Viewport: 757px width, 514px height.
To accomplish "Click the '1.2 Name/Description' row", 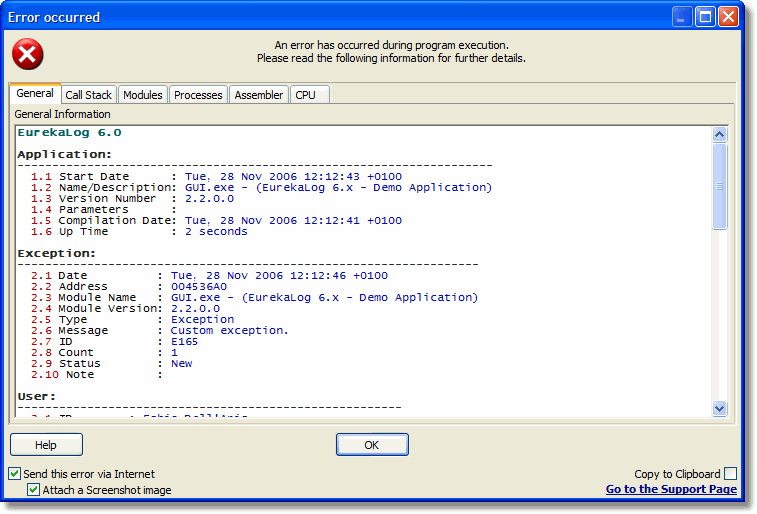I will coord(261,187).
